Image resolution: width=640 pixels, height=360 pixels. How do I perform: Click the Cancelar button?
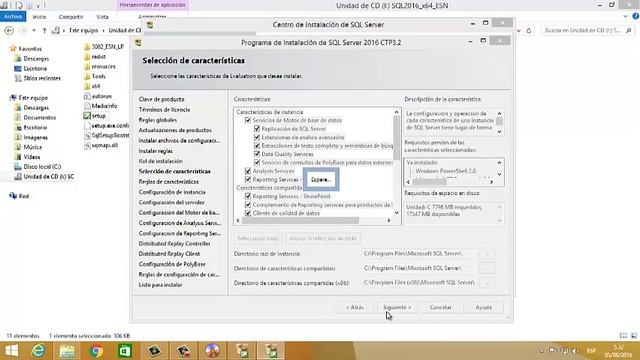440,307
